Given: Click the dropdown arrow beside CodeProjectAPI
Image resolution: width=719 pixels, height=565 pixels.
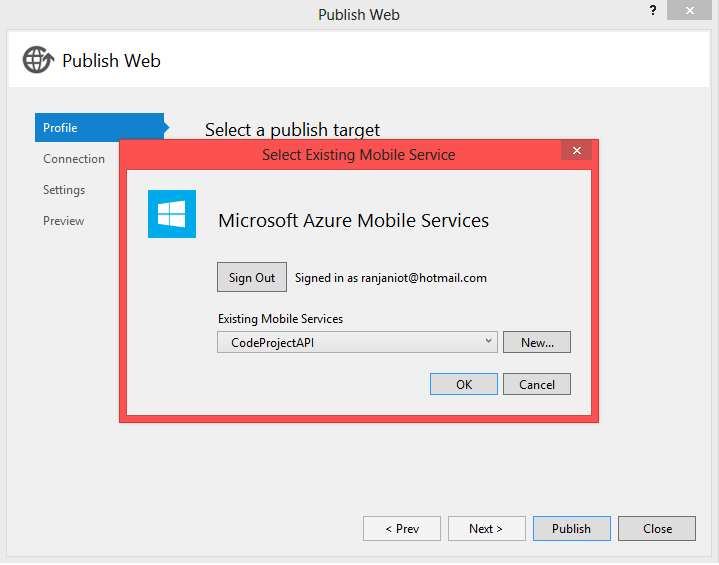Looking at the screenshot, I should [x=488, y=341].
